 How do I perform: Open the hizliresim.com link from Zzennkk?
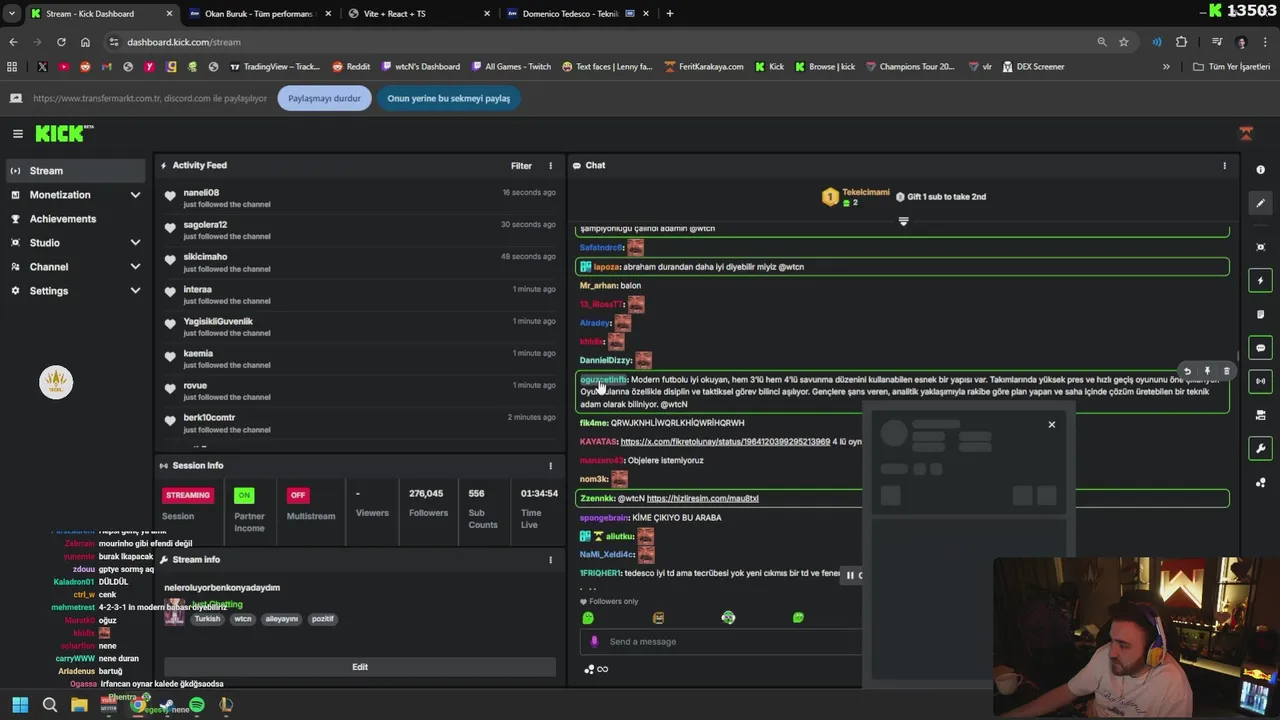[702, 498]
